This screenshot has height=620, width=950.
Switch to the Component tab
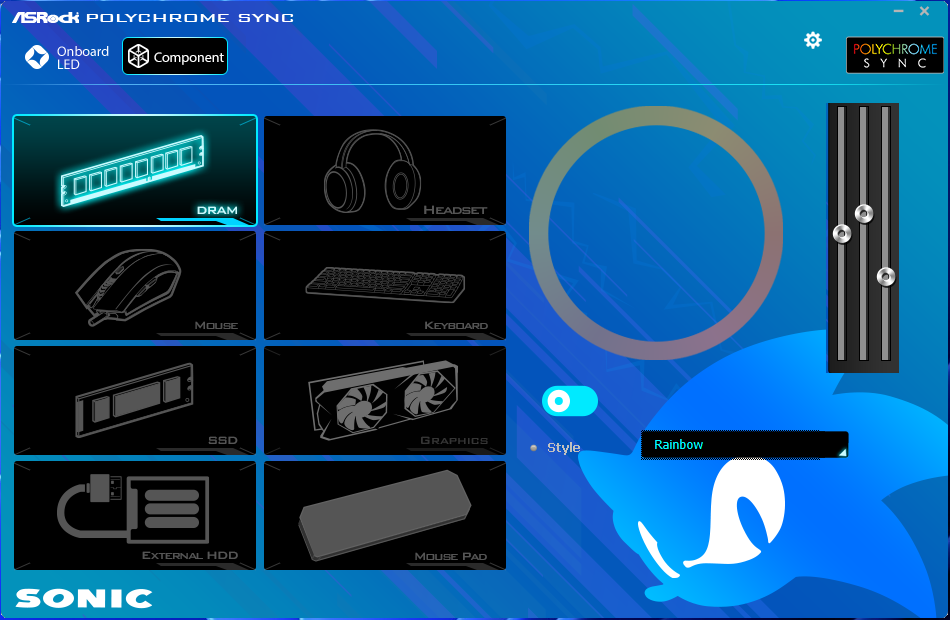[x=175, y=56]
